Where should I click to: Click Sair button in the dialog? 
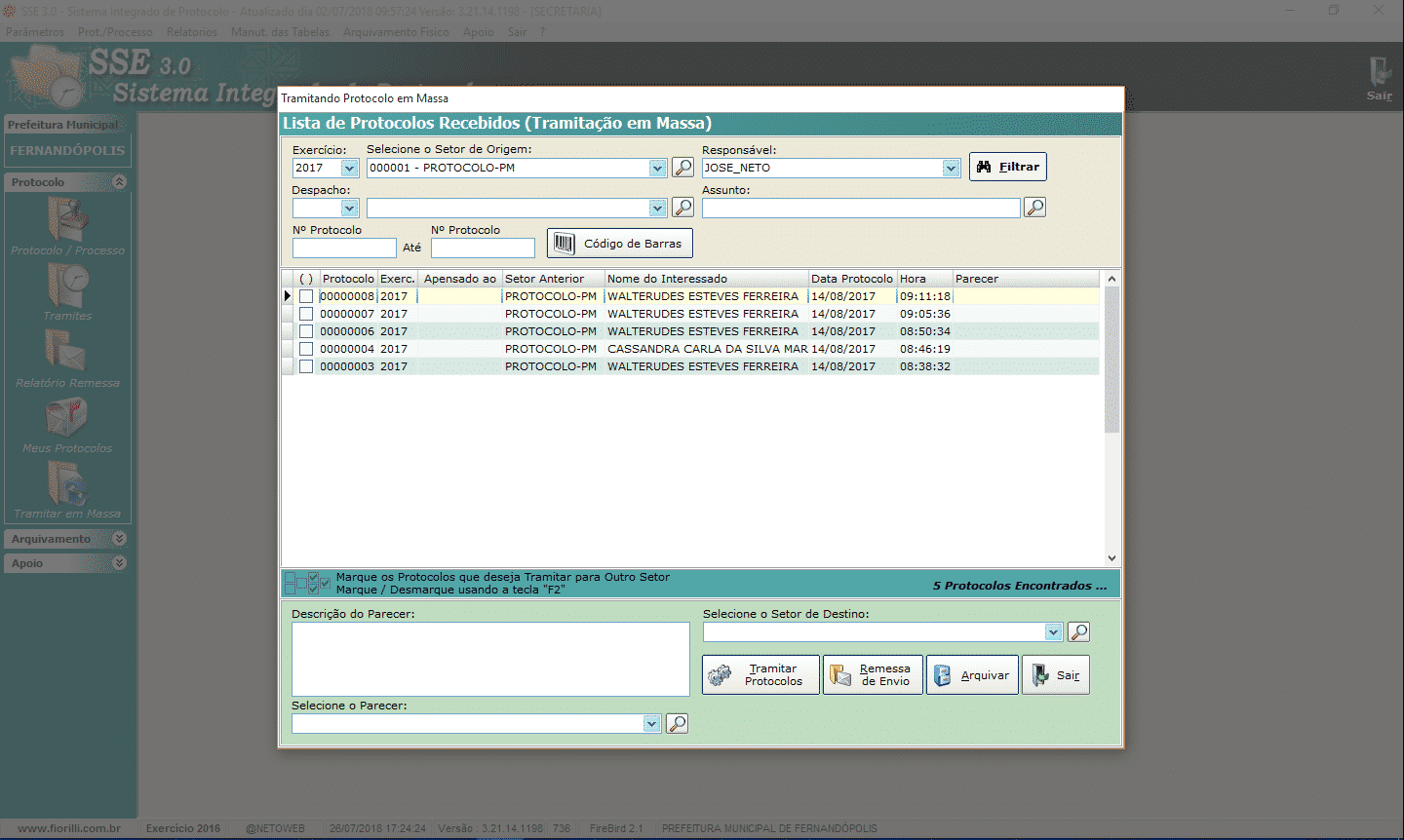(1056, 675)
